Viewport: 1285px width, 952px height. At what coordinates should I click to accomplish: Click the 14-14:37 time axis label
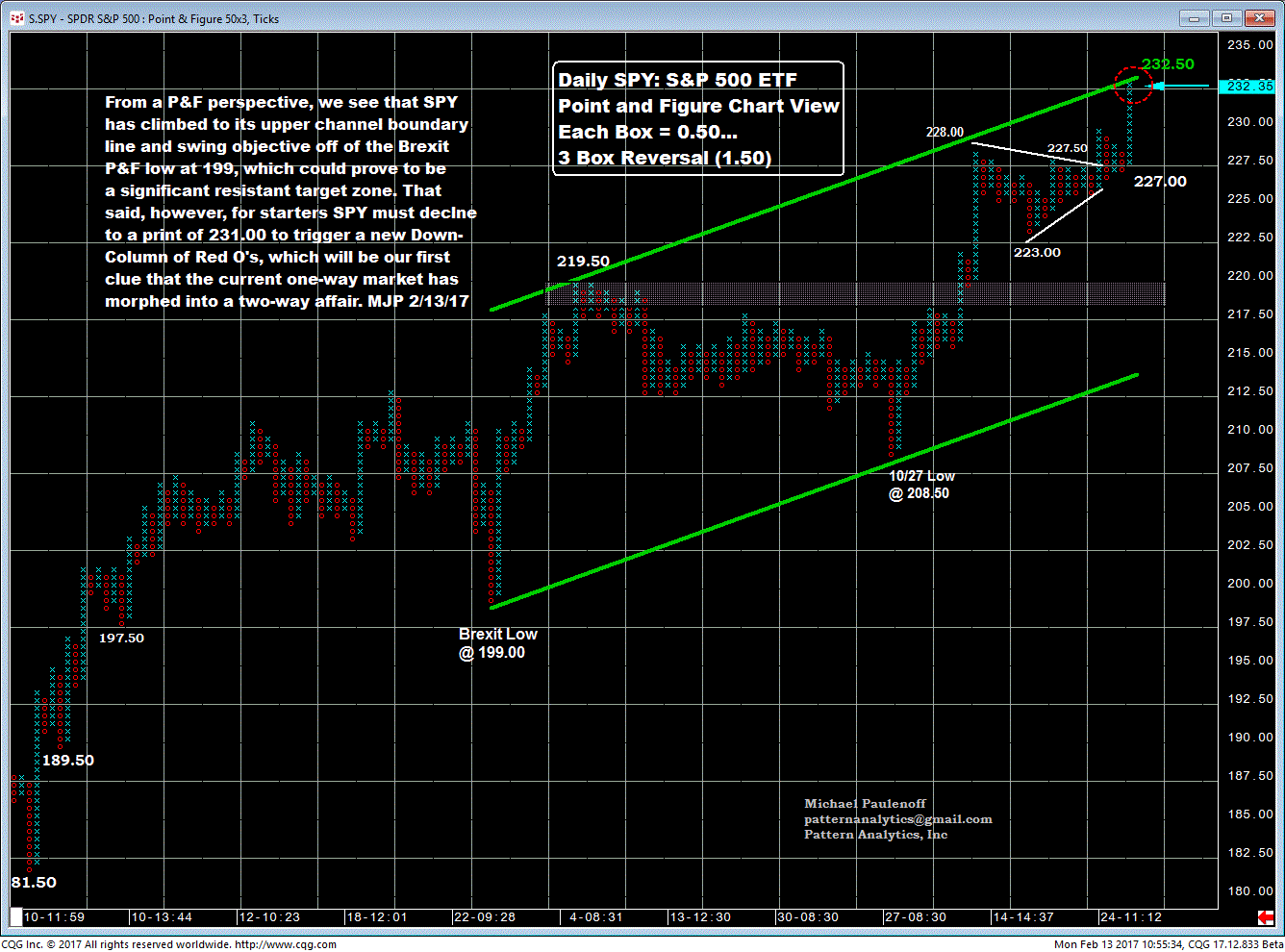(x=1023, y=916)
